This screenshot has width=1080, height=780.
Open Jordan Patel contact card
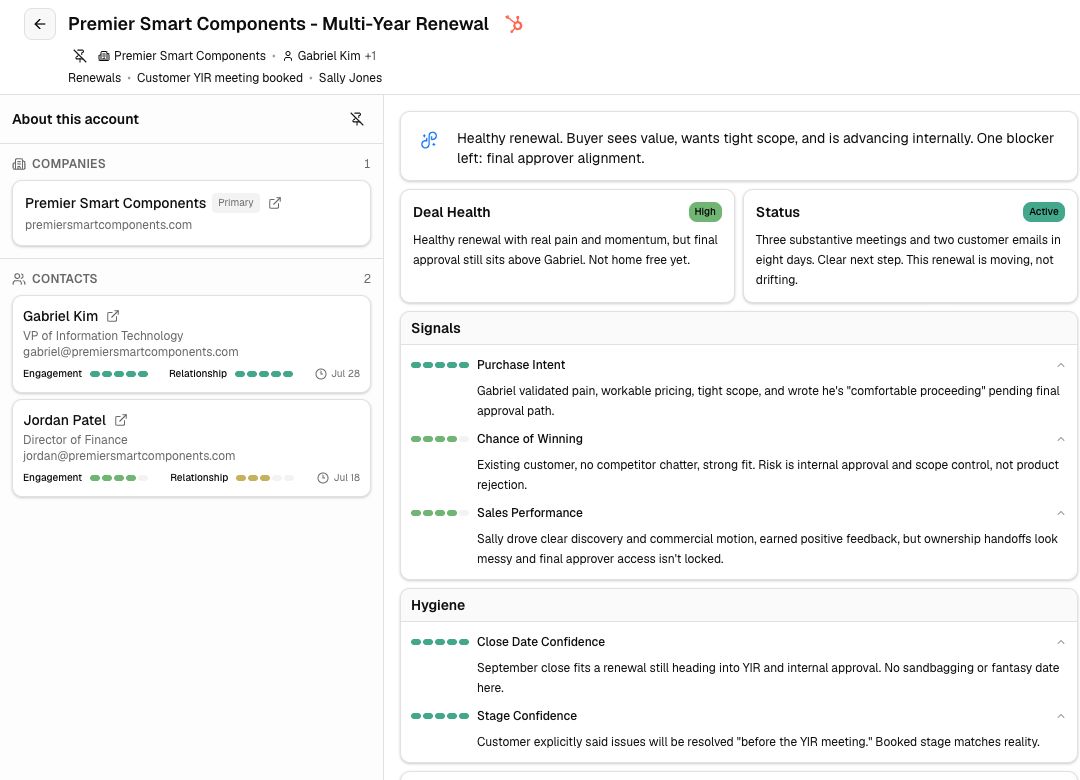click(x=191, y=448)
